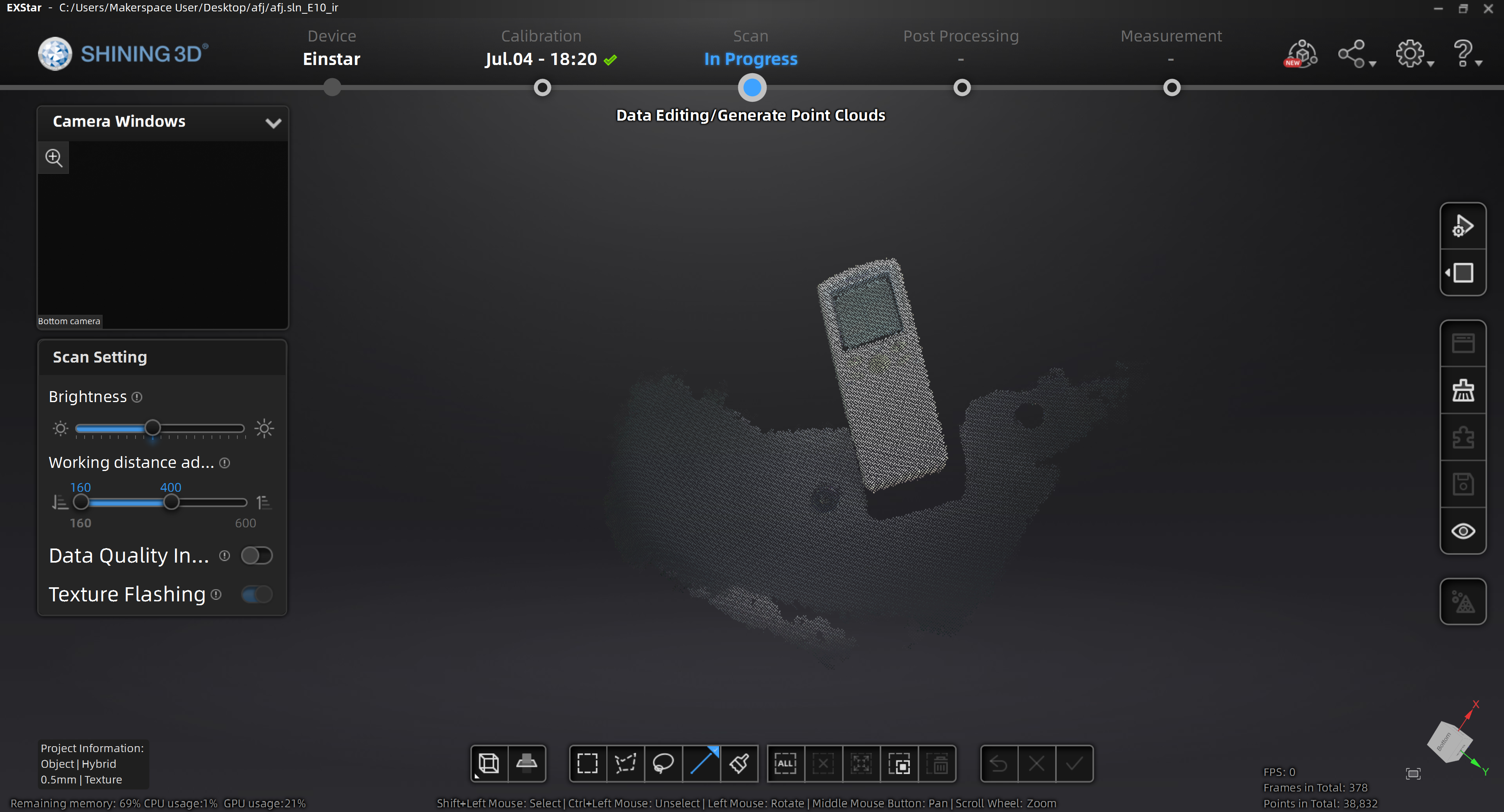This screenshot has width=1504, height=812.
Task: Select the rectangle selection tool
Action: point(587,763)
